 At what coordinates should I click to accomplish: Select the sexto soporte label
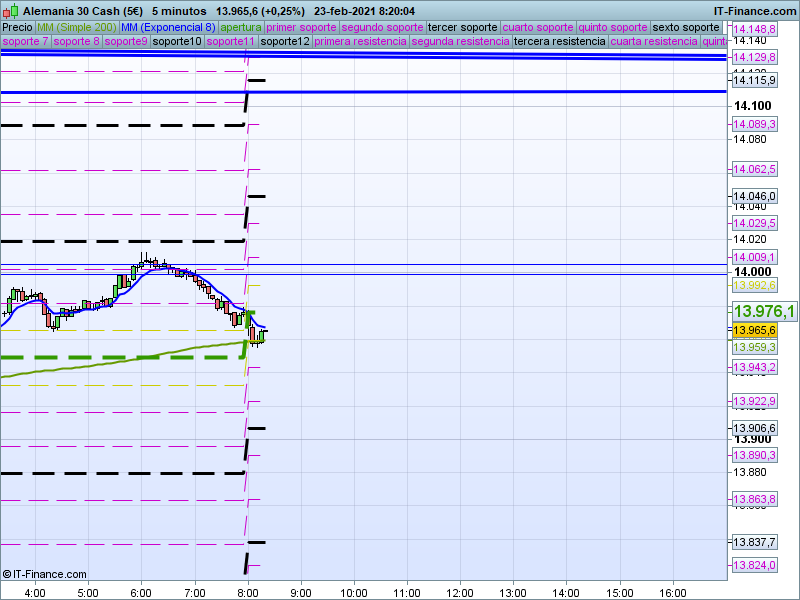coord(685,27)
